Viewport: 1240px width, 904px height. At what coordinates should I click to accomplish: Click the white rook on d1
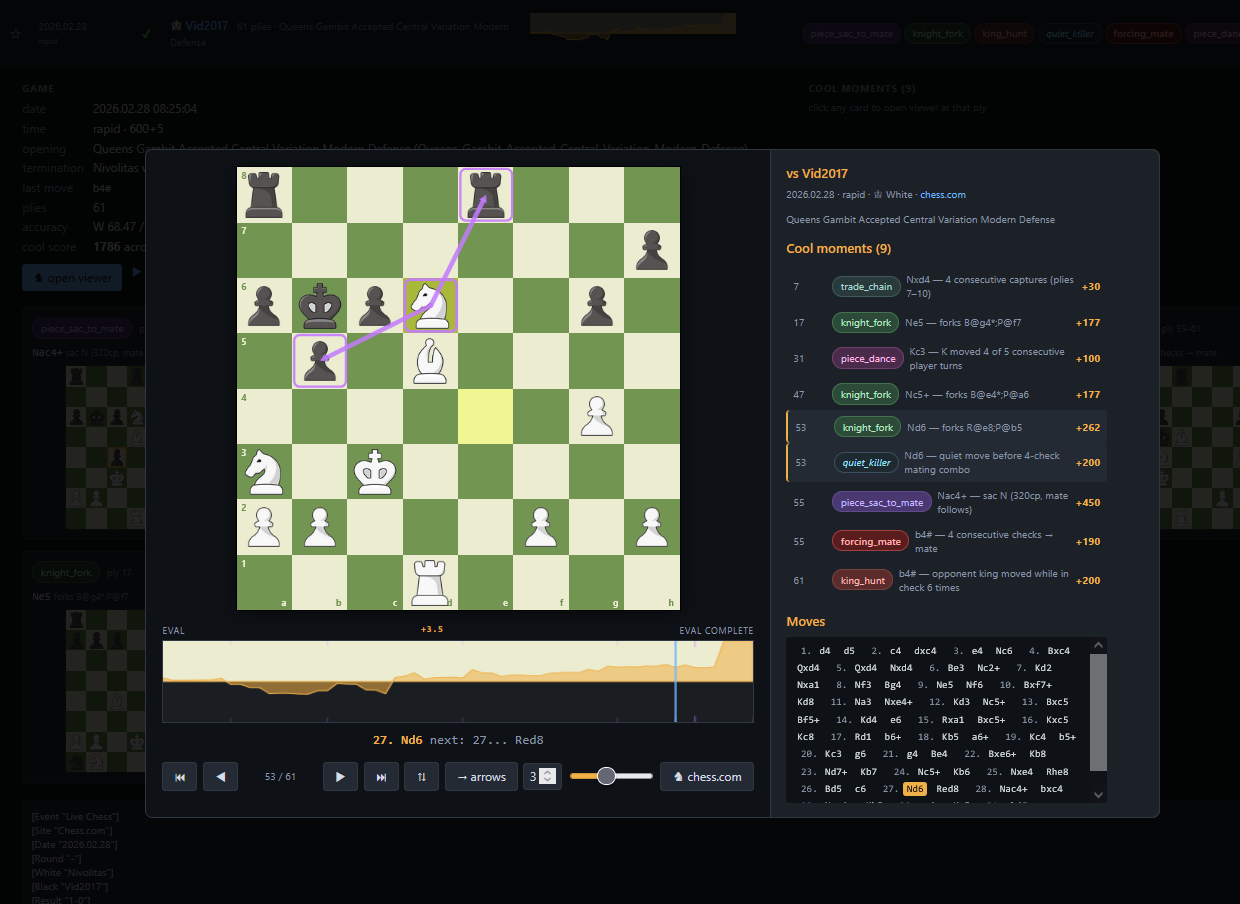[430, 582]
